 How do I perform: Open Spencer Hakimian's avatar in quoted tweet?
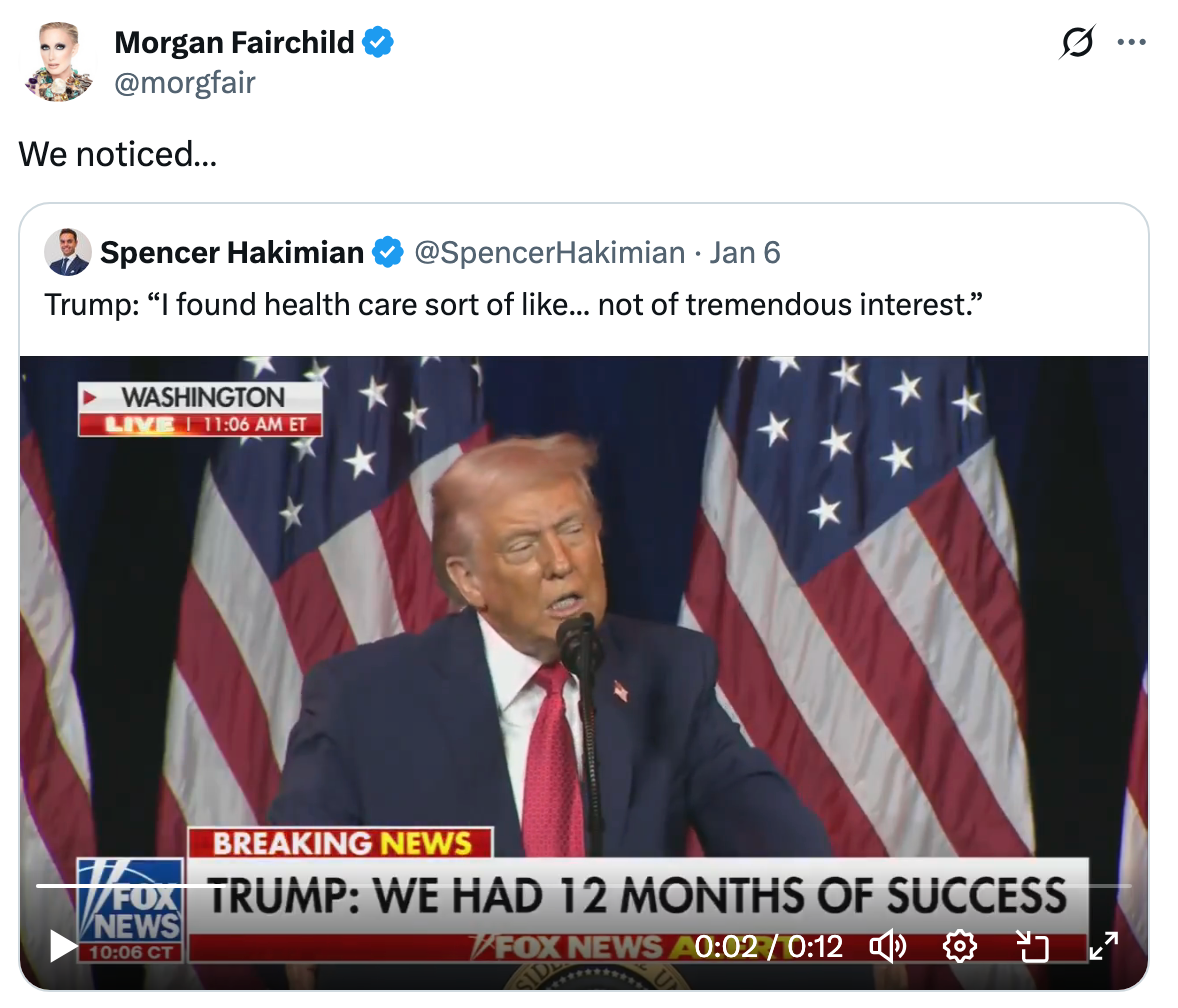click(x=68, y=252)
